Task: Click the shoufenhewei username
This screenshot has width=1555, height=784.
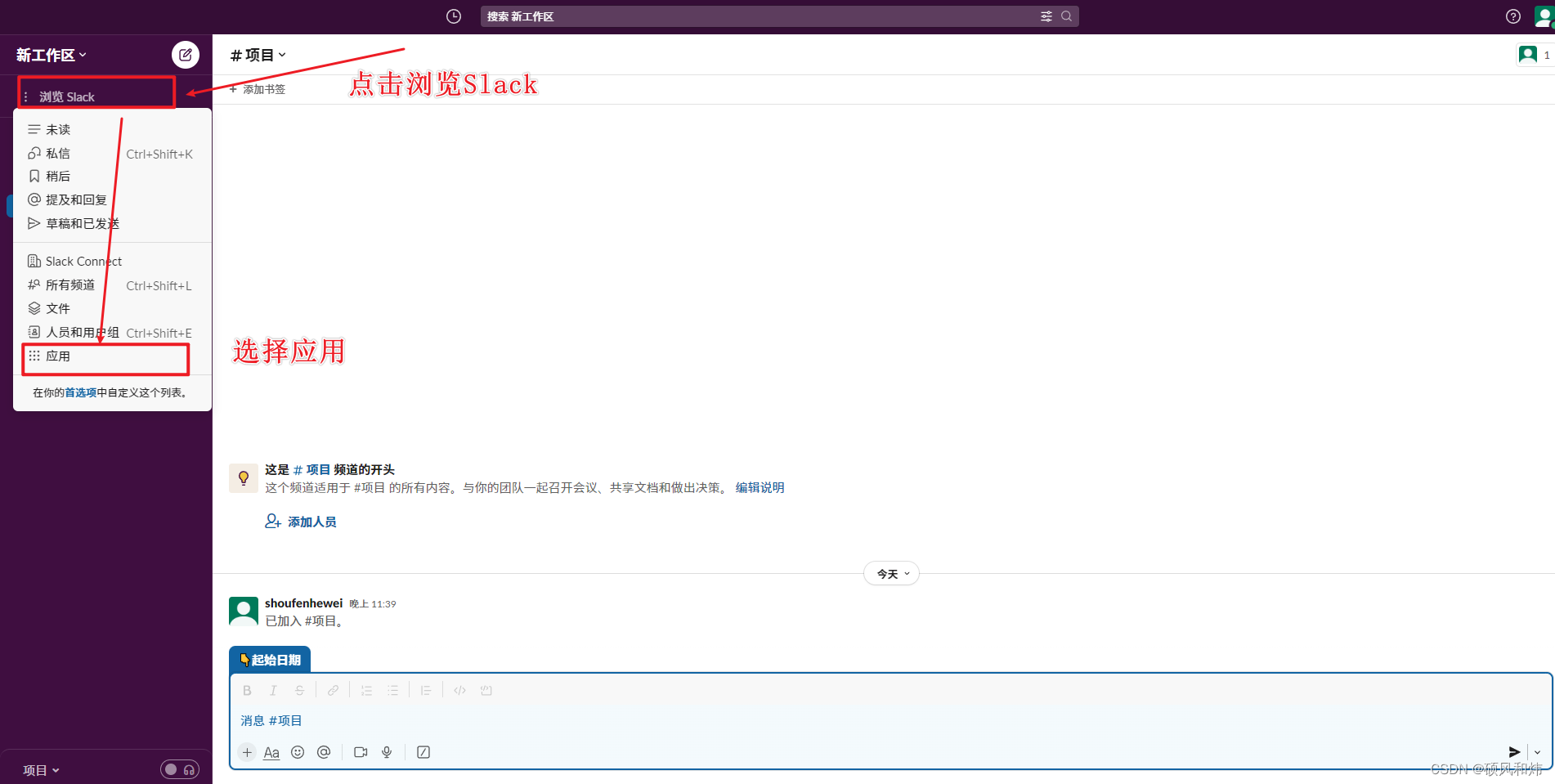Action: point(303,603)
